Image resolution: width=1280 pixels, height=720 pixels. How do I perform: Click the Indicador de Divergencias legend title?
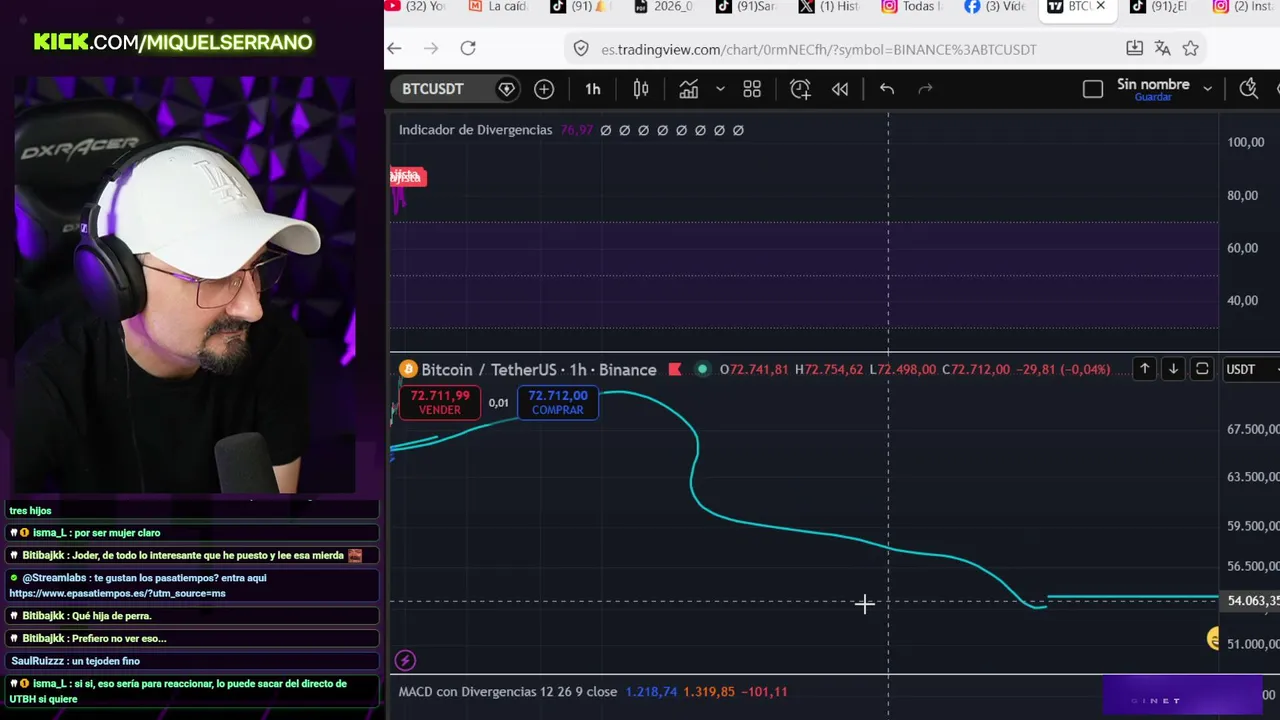(x=475, y=130)
